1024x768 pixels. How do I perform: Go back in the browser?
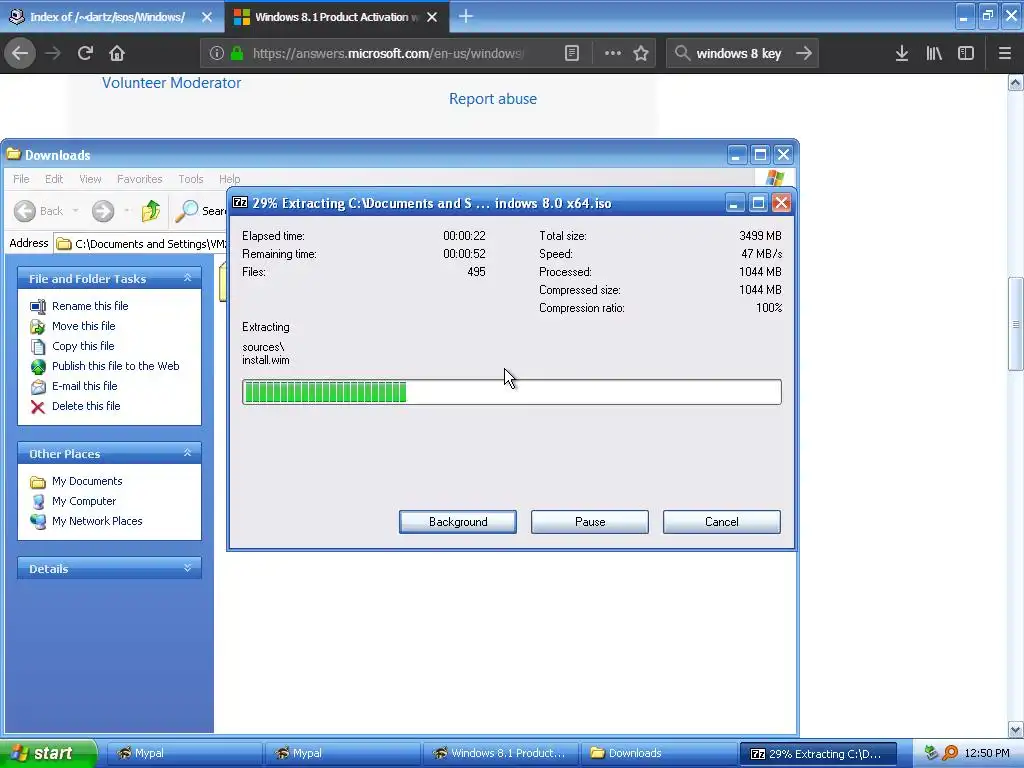pyautogui.click(x=20, y=53)
